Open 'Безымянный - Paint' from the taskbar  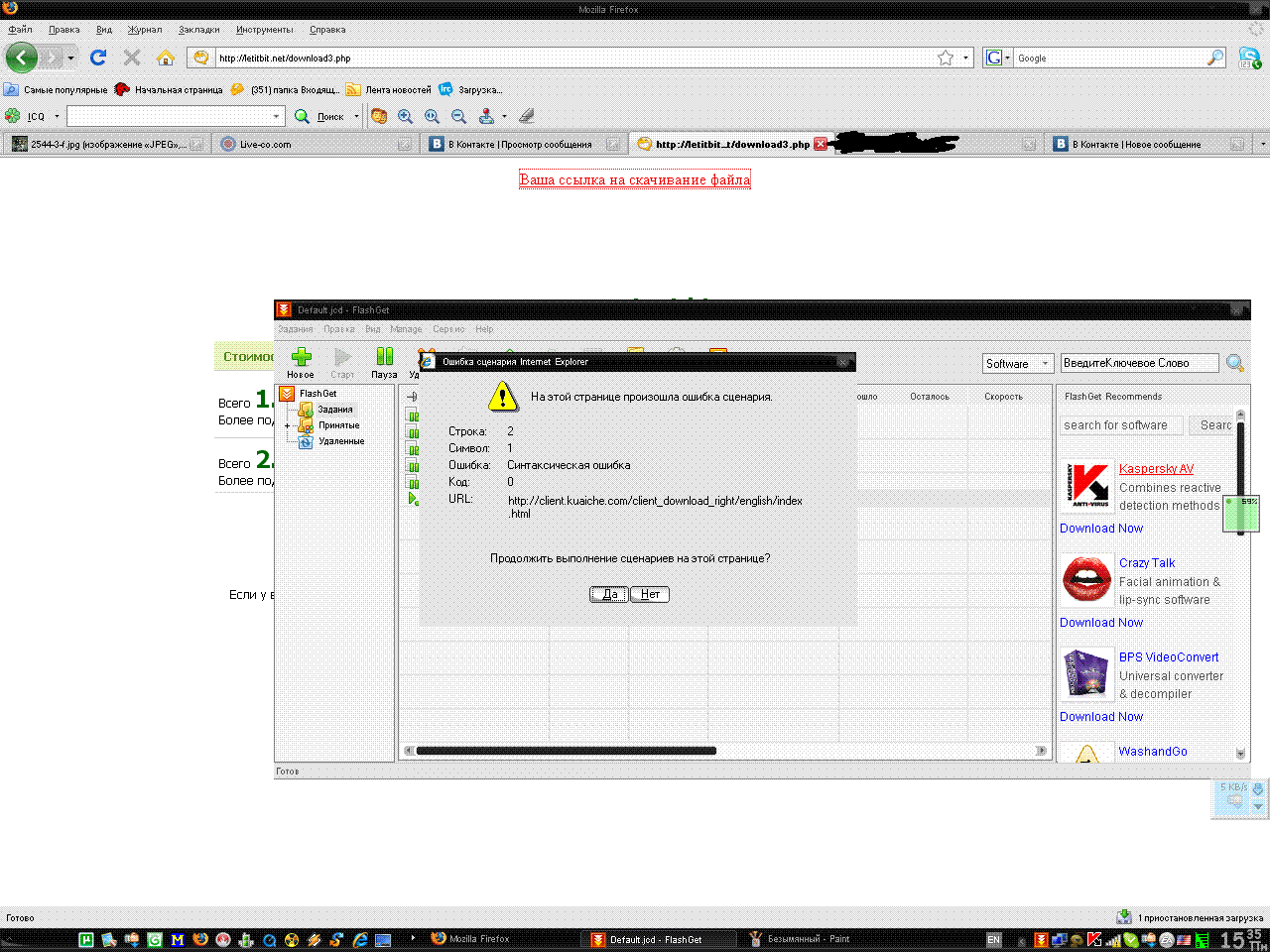point(804,939)
